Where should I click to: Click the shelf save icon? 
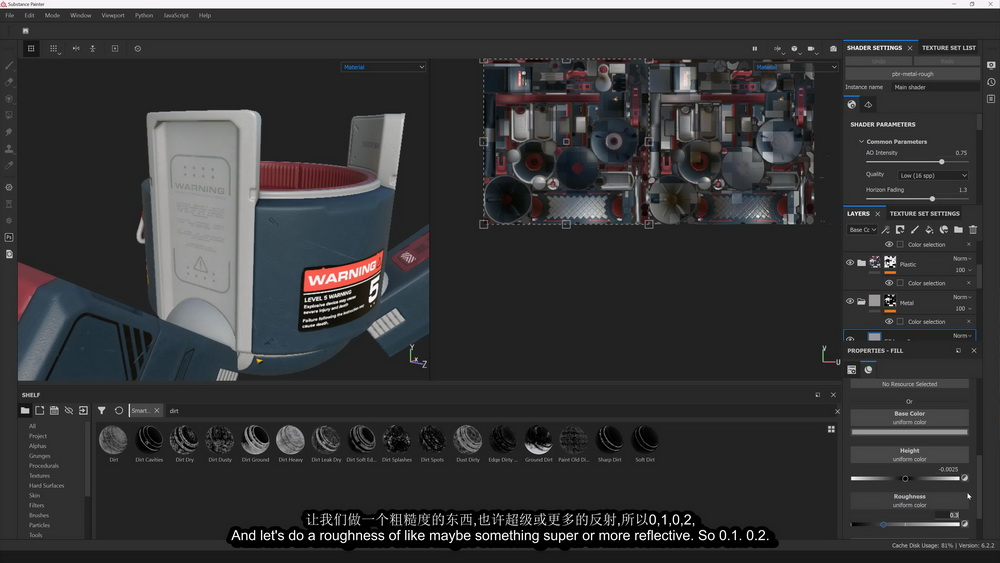[54, 411]
